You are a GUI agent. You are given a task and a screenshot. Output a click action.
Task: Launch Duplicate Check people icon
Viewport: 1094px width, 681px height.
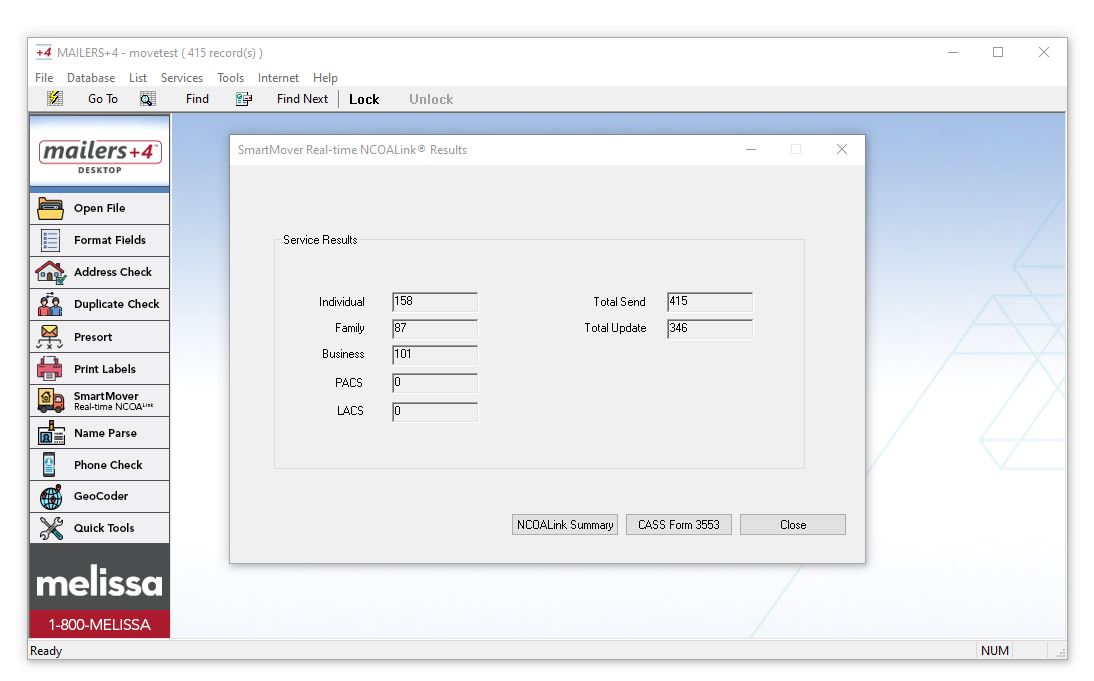coord(50,304)
